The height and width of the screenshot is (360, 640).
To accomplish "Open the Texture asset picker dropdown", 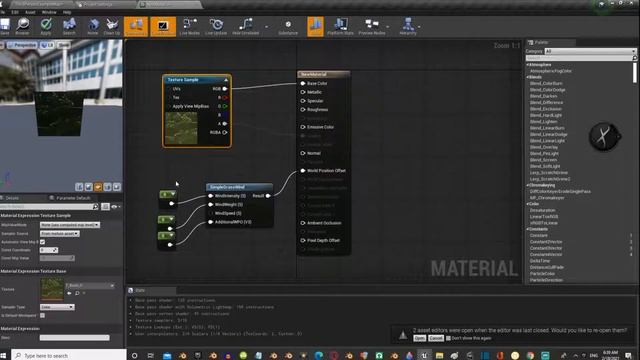I will tap(90, 285).
